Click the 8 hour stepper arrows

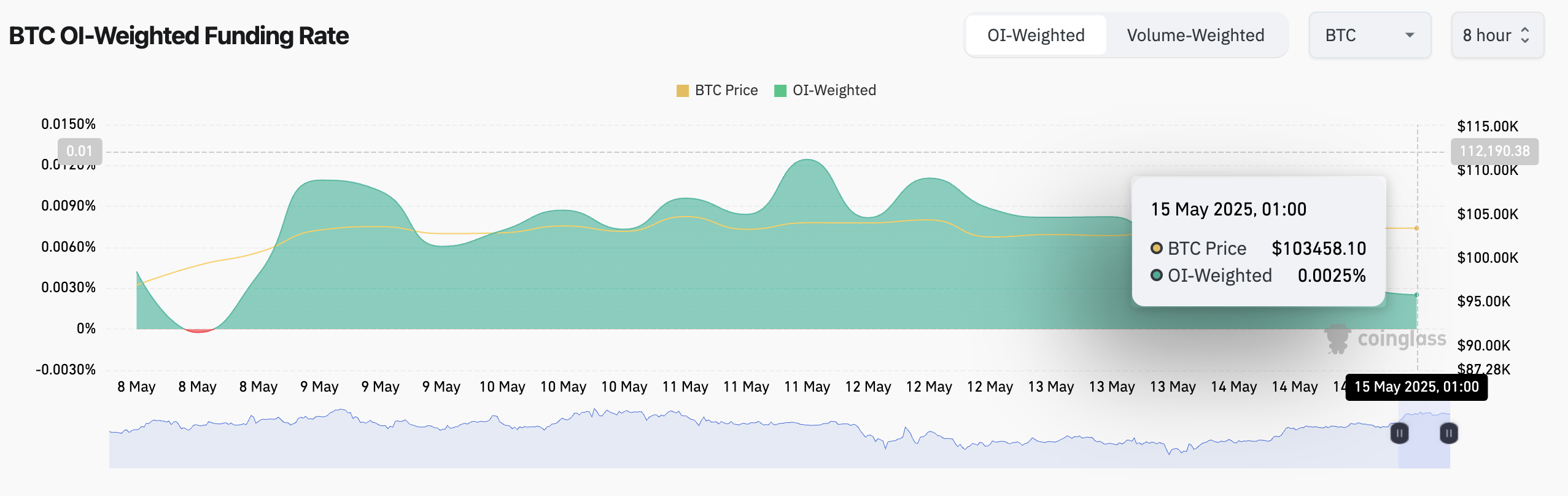[1525, 36]
